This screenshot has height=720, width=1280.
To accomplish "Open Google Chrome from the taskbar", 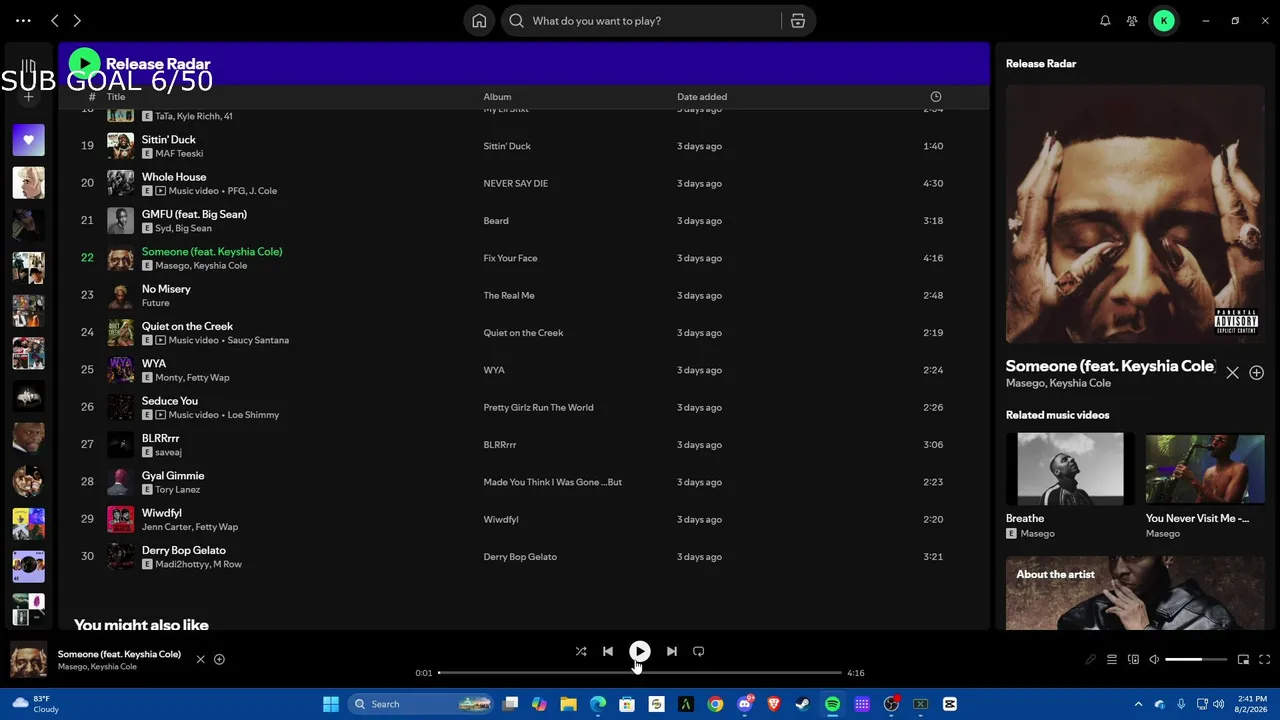I will click(x=715, y=704).
